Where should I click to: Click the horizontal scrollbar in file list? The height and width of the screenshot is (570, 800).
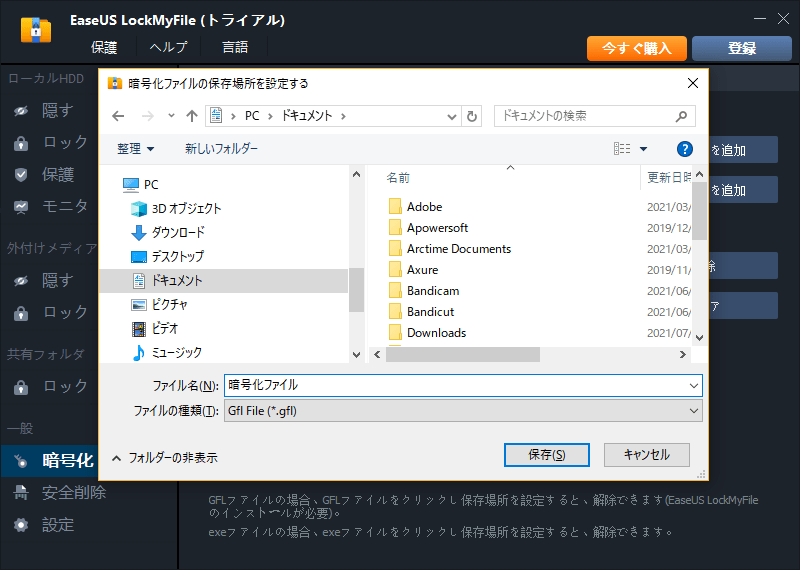click(x=463, y=354)
